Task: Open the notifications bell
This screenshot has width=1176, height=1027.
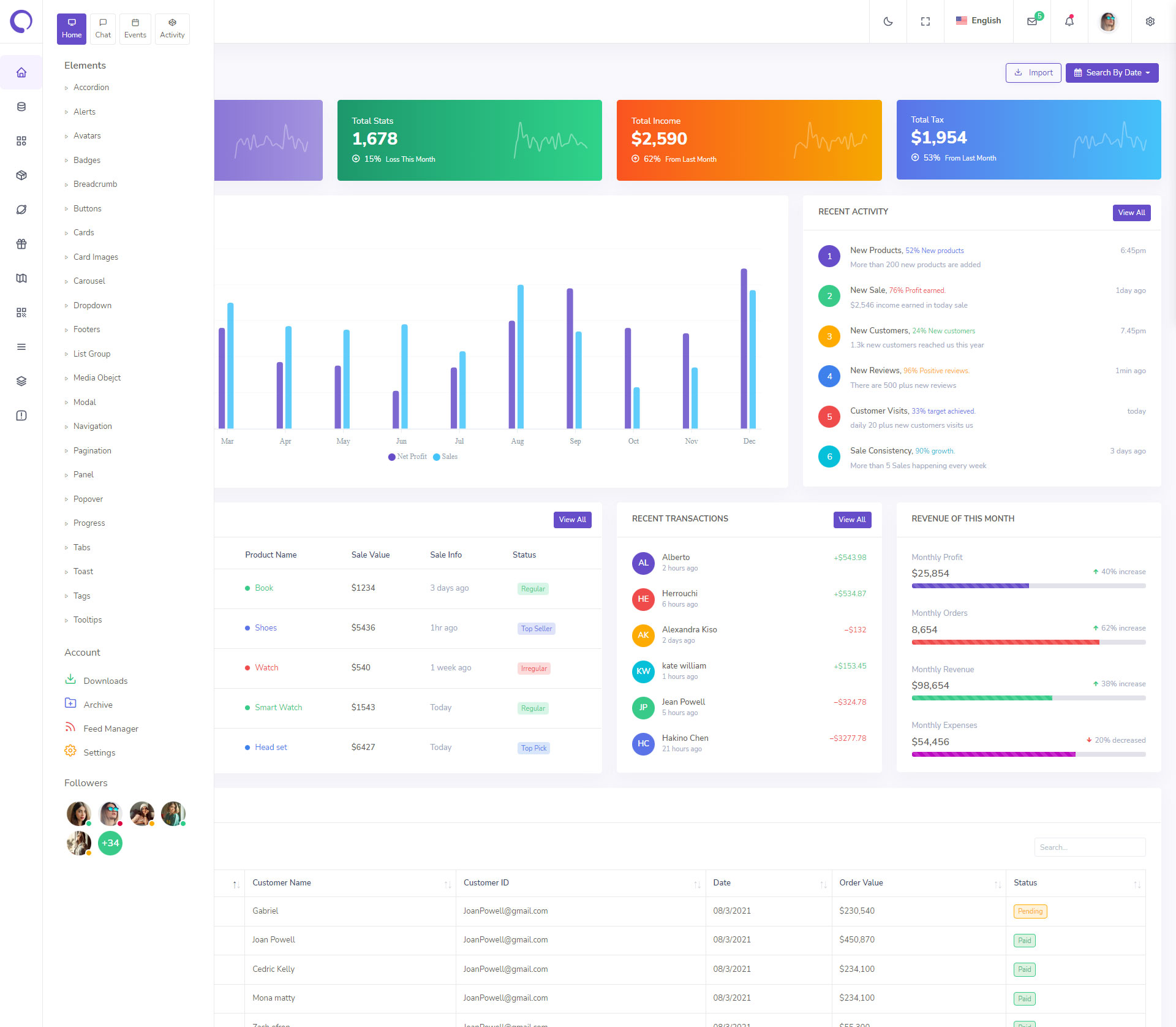Action: pos(1069,21)
